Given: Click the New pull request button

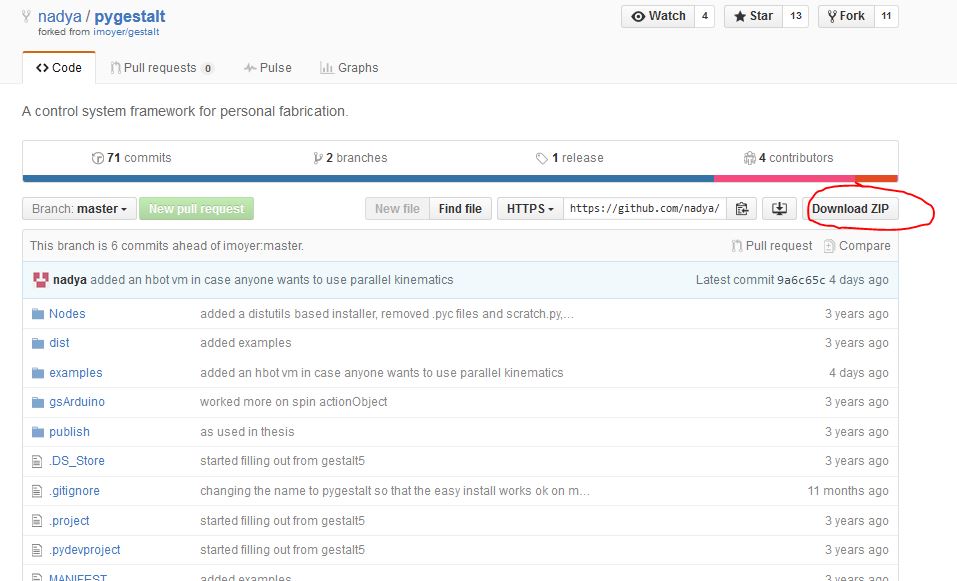Looking at the screenshot, I should point(197,209).
